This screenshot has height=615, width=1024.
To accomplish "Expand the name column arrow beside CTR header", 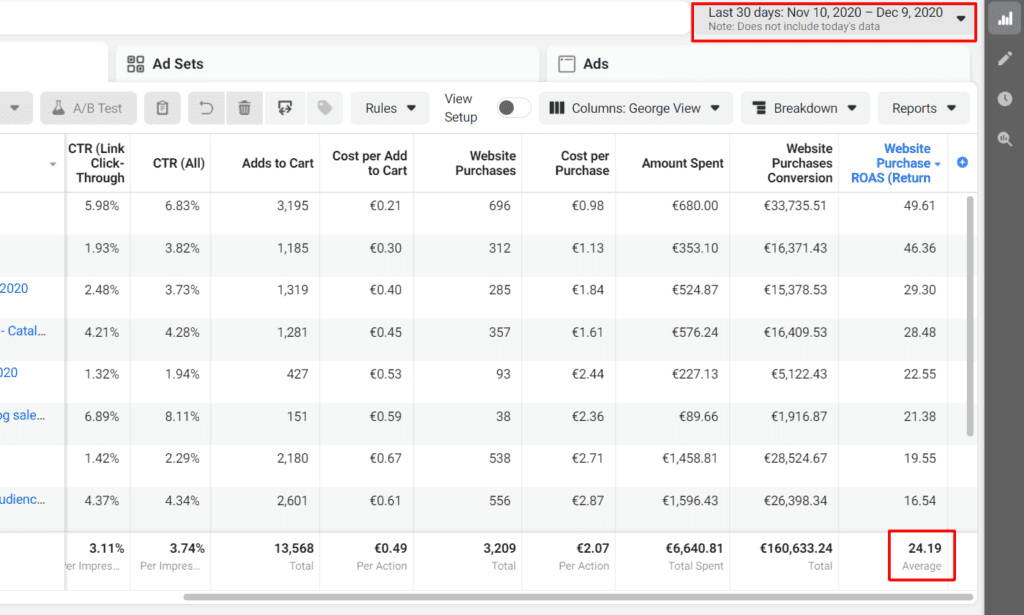I will tap(53, 164).
